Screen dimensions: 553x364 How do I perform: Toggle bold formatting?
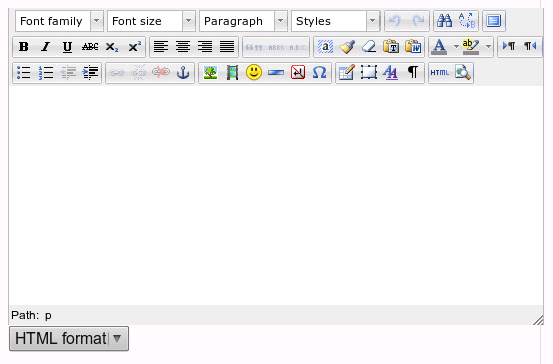coord(24,47)
